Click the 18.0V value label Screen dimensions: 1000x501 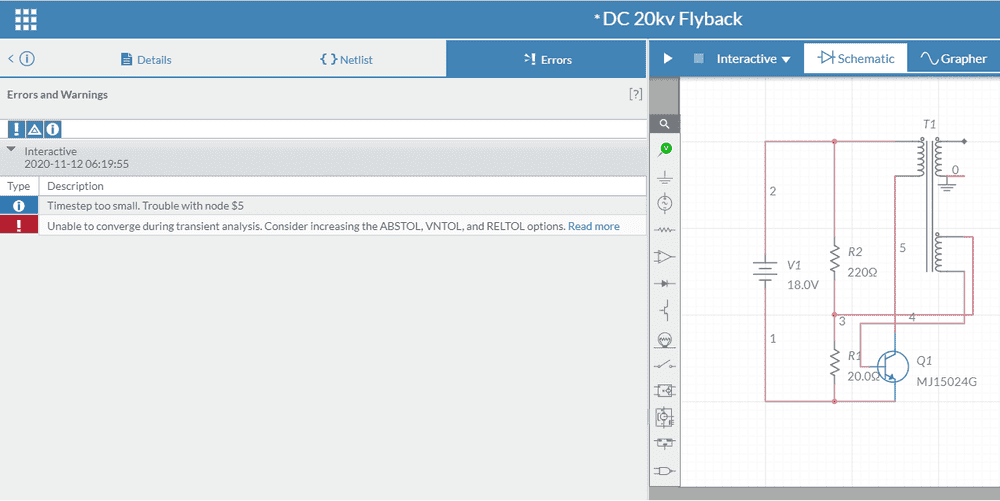[x=802, y=285]
